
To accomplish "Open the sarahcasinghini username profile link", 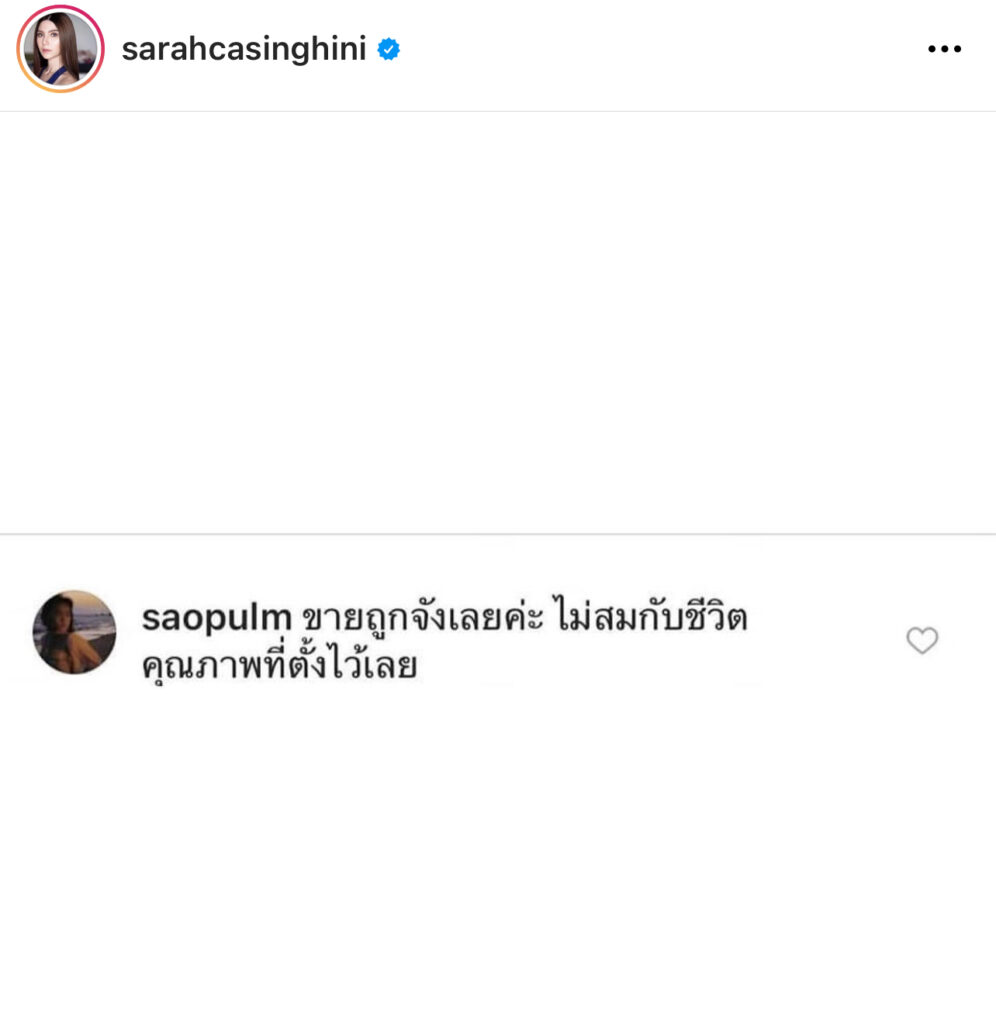I will pyautogui.click(x=244, y=49).
